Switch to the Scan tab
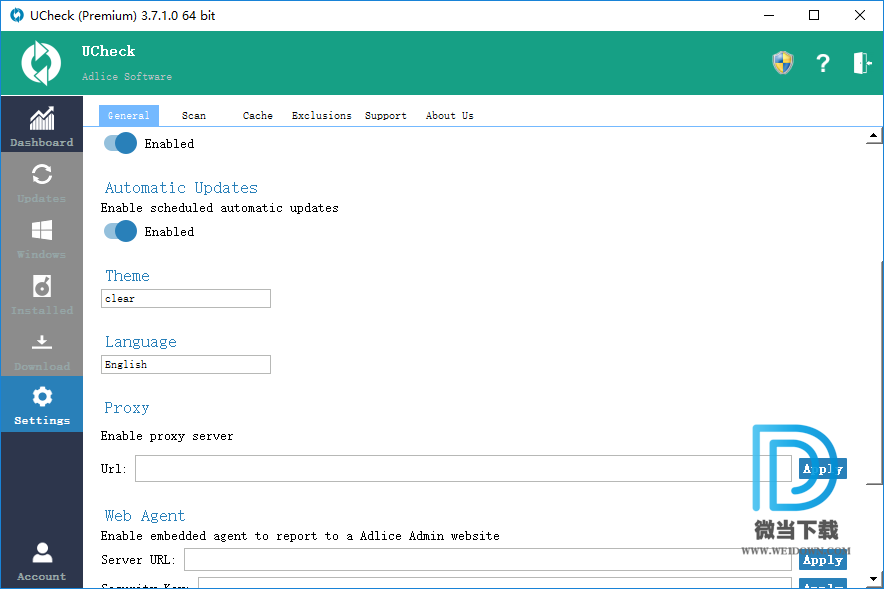 pos(194,115)
